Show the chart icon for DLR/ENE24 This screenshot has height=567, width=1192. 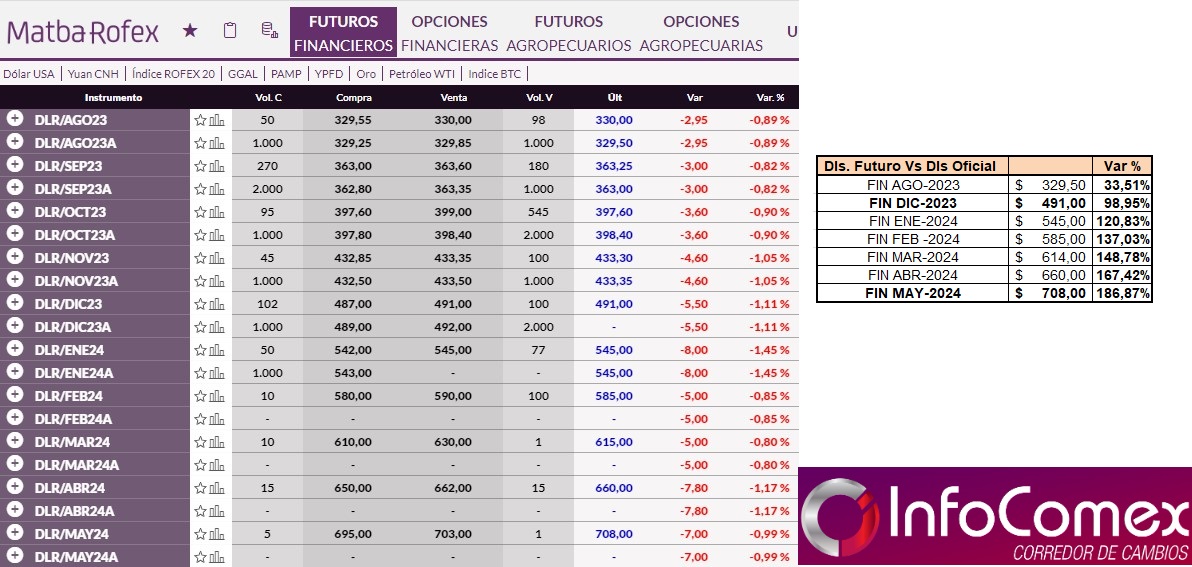(x=217, y=350)
